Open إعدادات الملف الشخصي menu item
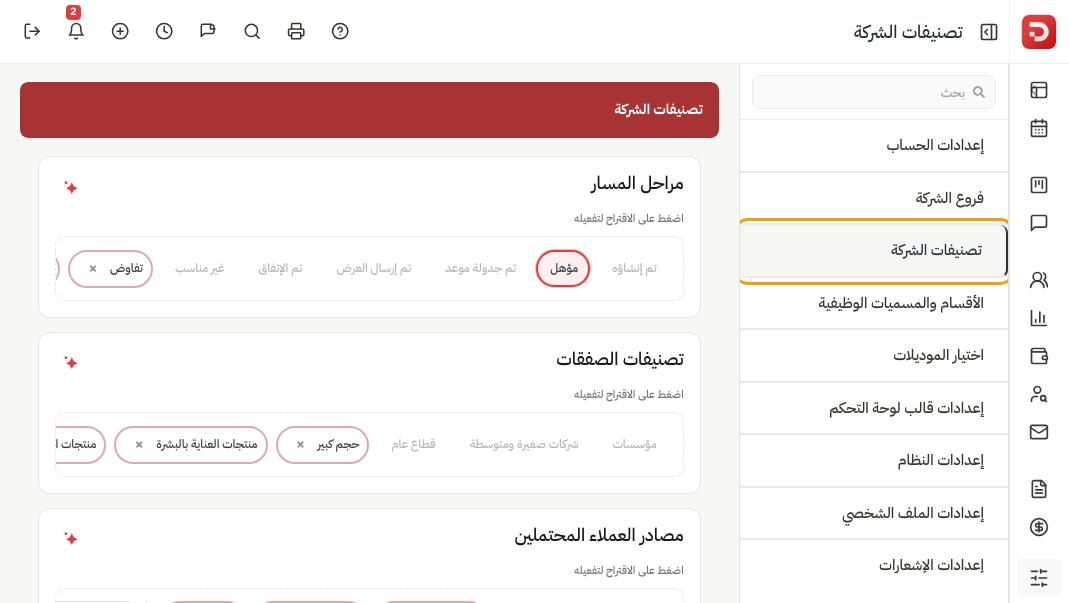1069x603 pixels. pos(873,513)
